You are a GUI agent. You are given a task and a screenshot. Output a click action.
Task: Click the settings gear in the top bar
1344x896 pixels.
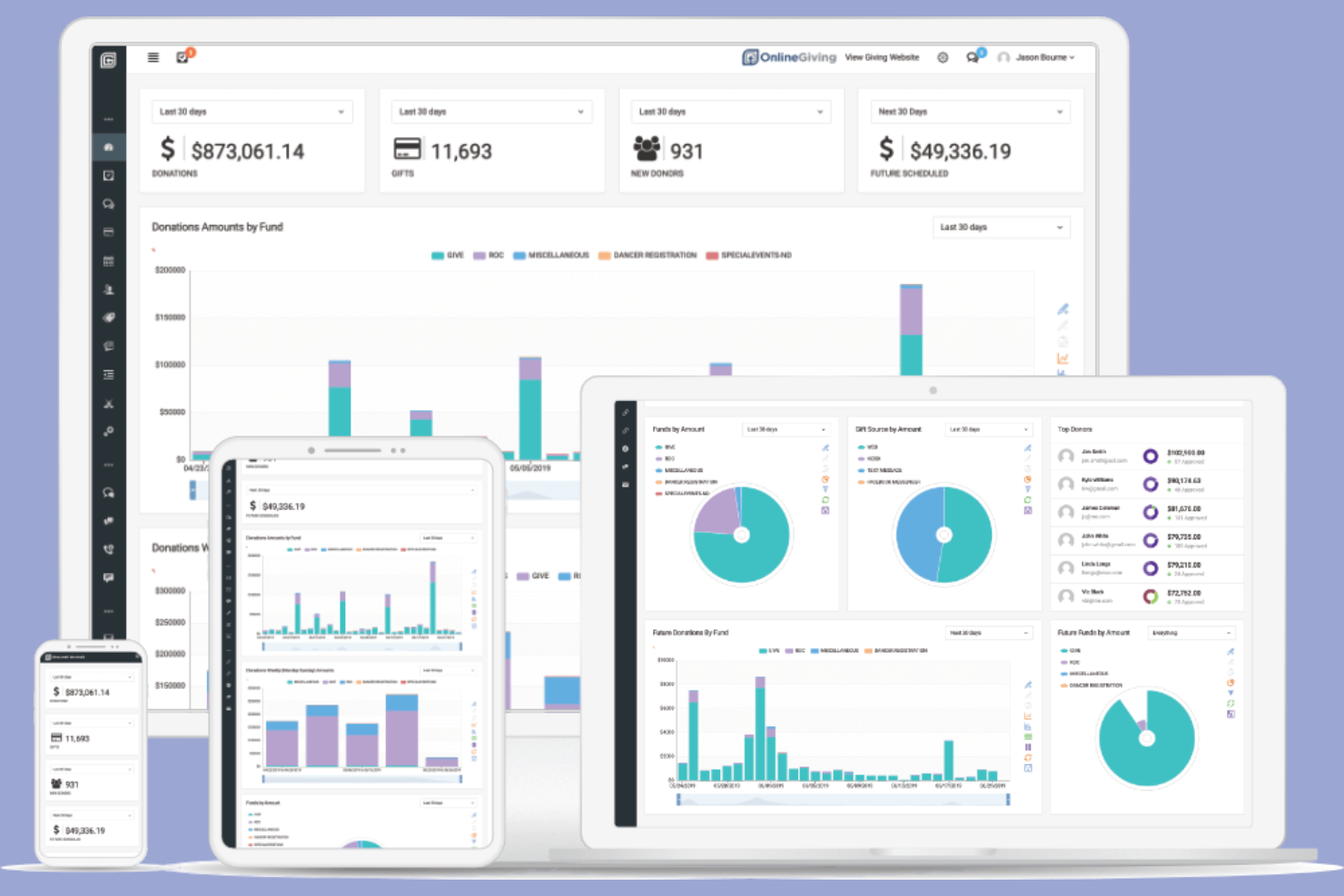tap(942, 57)
